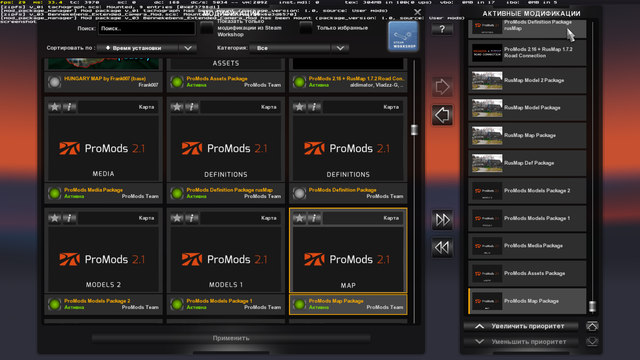Move mod to top priority icon

tap(592, 326)
